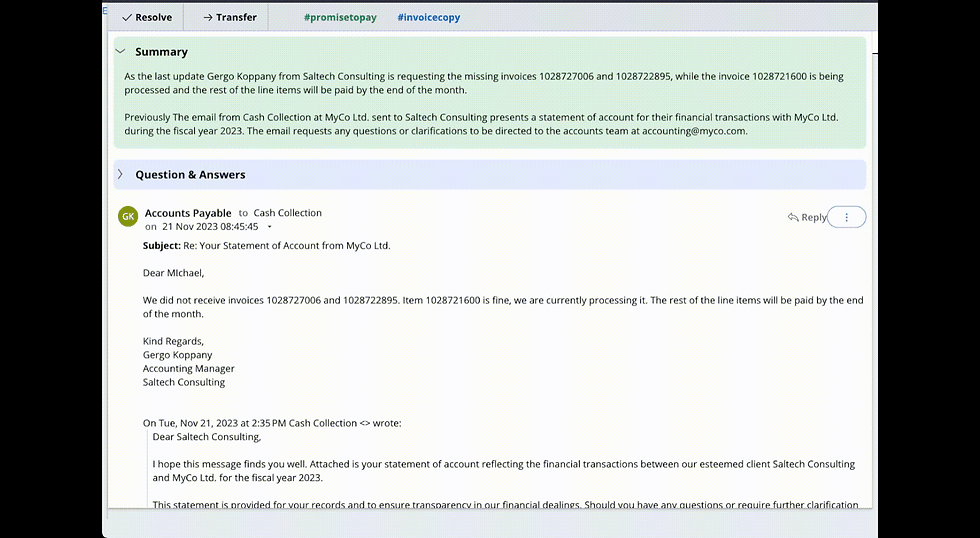Click the email subject line
980x538 pixels.
click(x=266, y=246)
